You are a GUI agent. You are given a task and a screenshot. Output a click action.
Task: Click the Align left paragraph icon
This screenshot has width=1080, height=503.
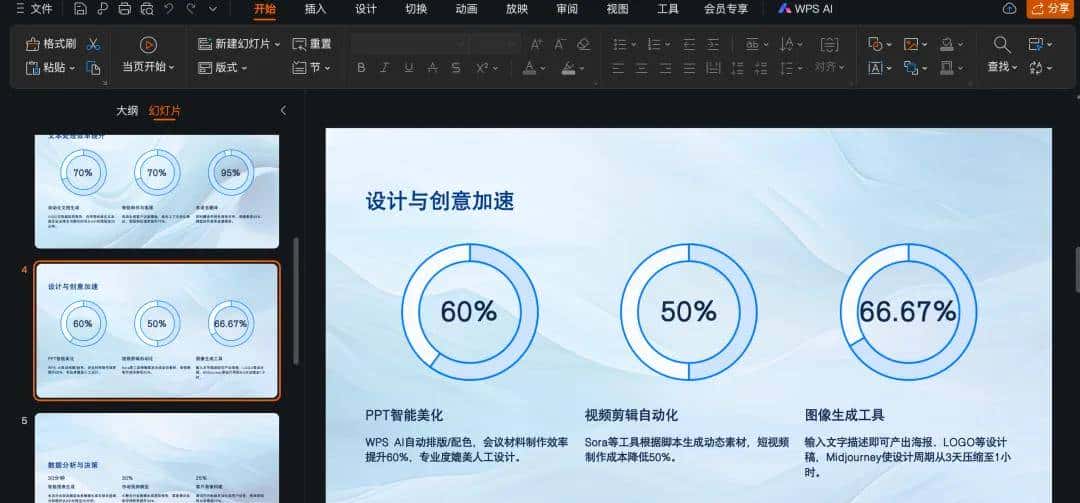pos(618,68)
